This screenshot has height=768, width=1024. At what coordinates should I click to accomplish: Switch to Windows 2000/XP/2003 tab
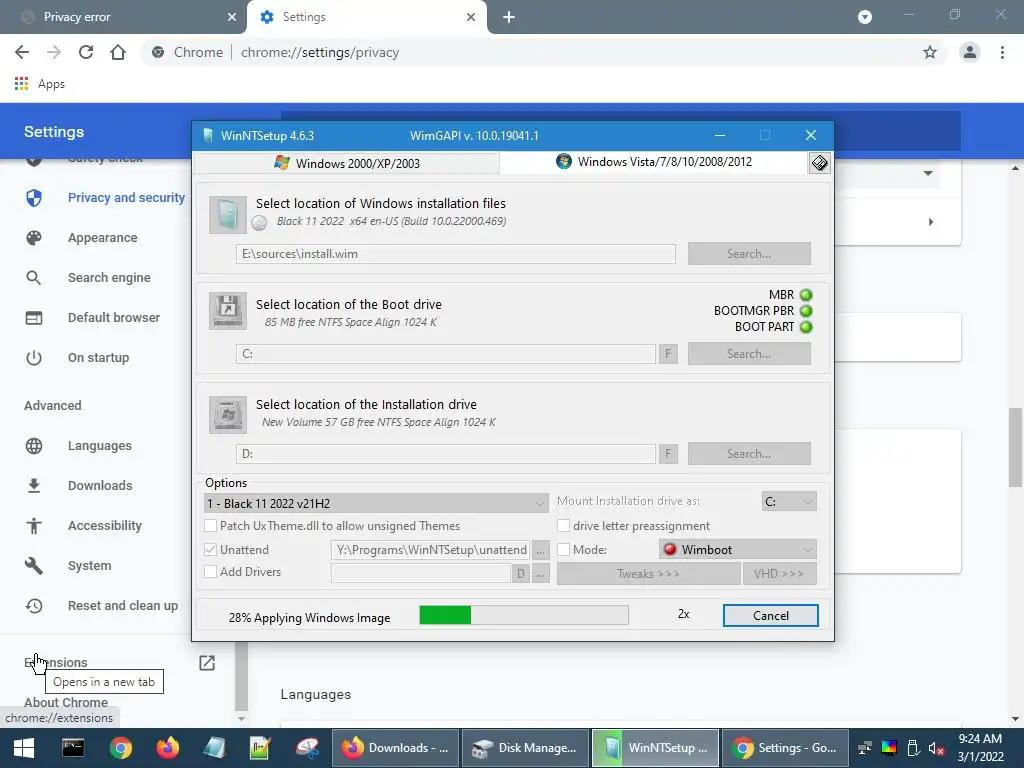[347, 163]
